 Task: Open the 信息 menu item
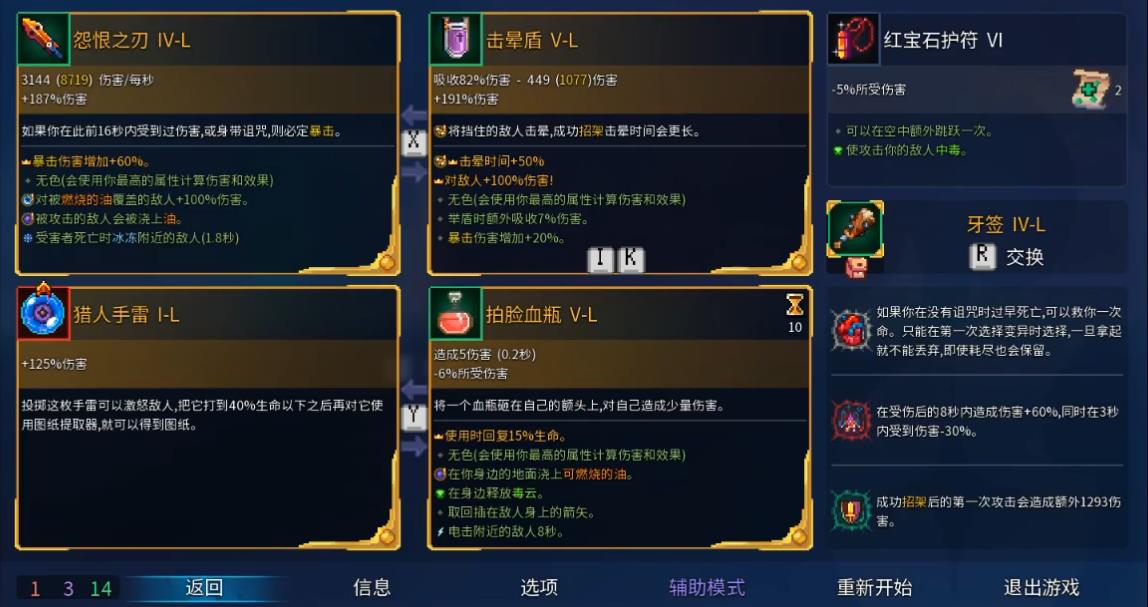pos(372,587)
